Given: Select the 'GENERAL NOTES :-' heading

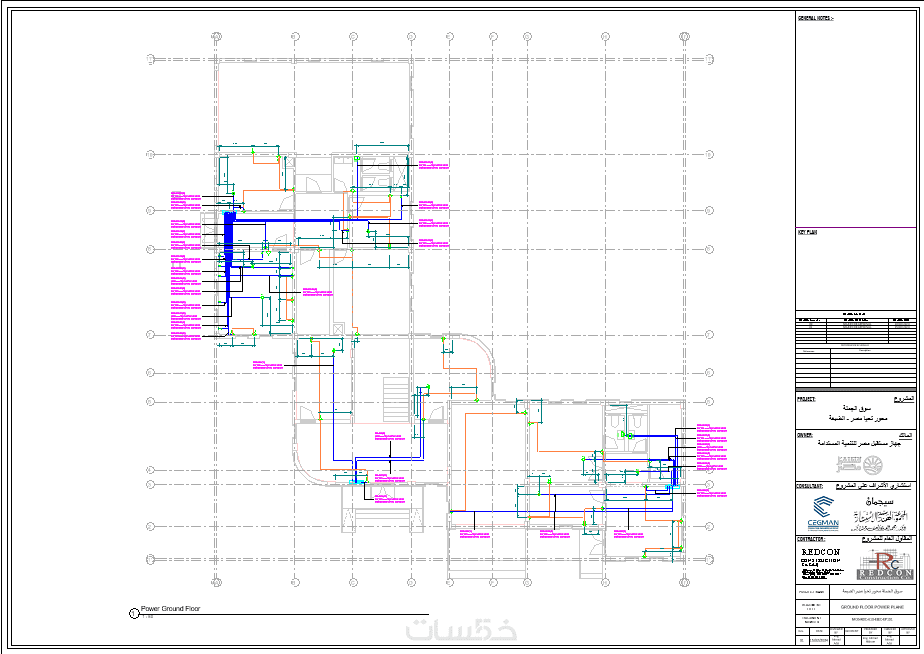Looking at the screenshot, I should click(x=816, y=18).
